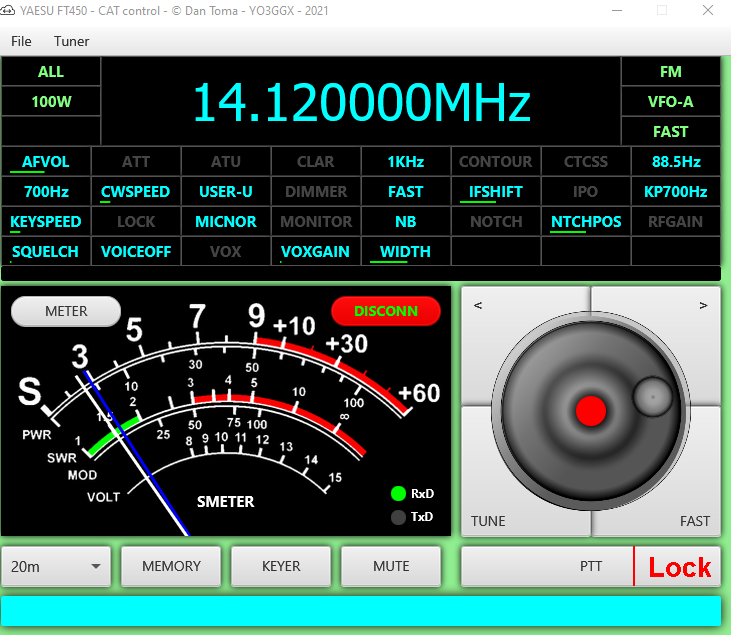The height and width of the screenshot is (635, 731).
Task: Adjust the WIDTH filter cell
Action: click(406, 251)
